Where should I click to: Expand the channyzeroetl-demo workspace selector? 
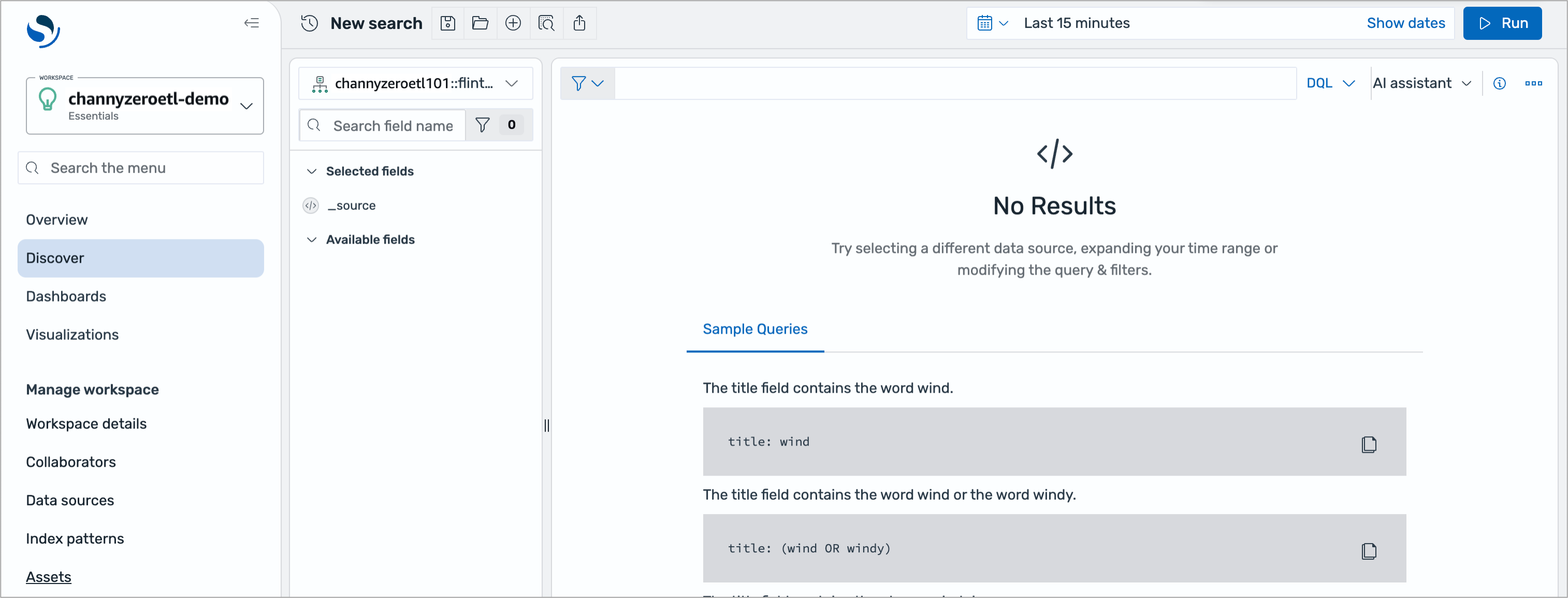click(246, 106)
